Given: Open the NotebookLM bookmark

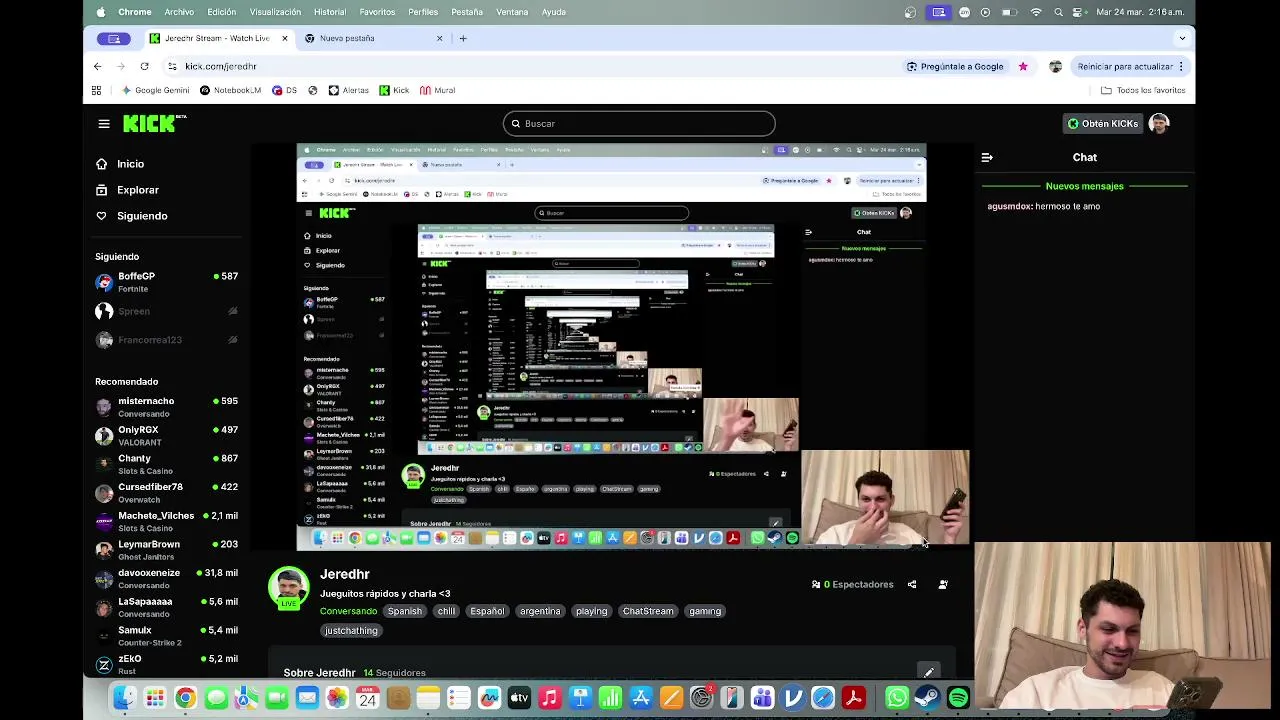Looking at the screenshot, I should [230, 90].
